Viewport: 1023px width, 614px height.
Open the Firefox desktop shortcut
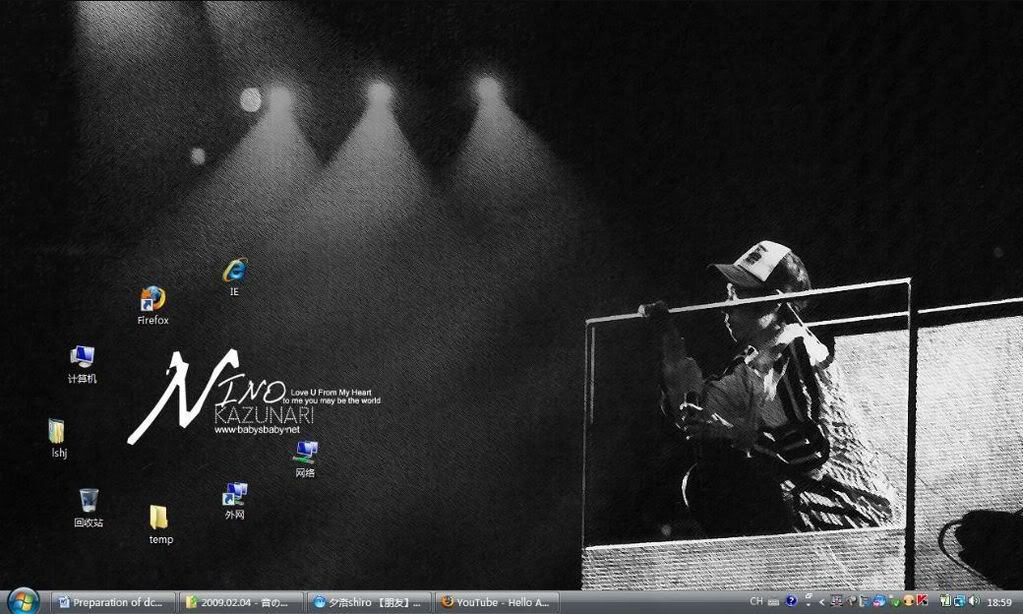tap(152, 300)
